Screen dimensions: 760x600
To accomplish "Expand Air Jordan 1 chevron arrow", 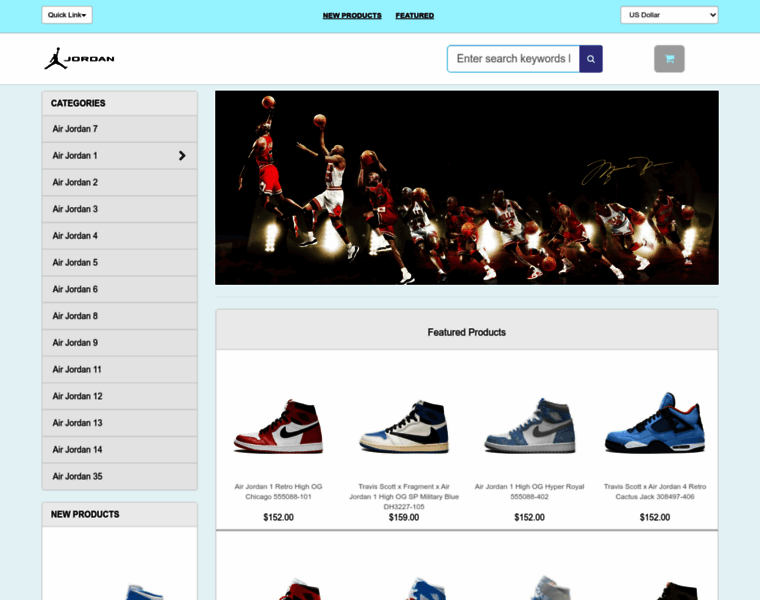I will (x=182, y=156).
